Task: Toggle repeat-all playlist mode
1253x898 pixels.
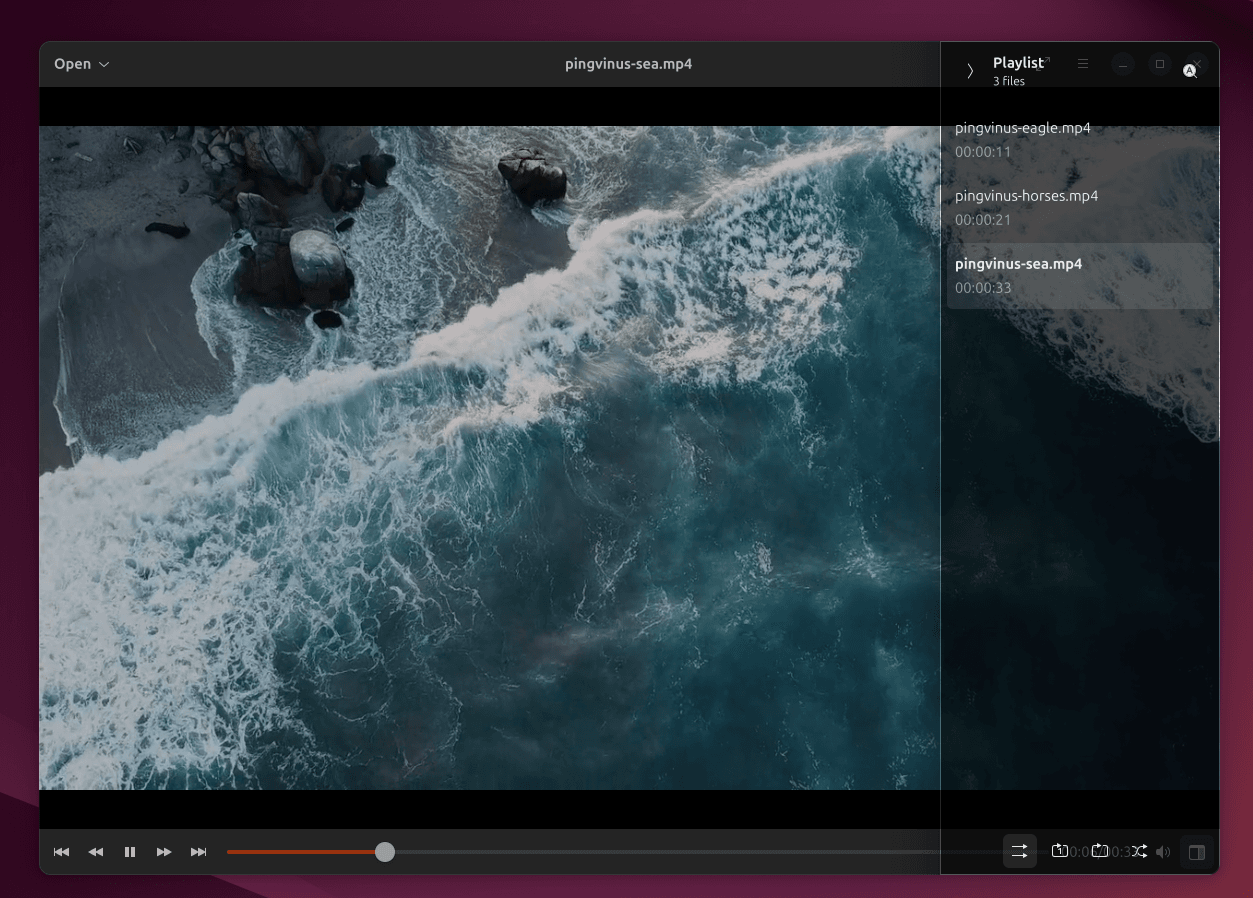Action: (x=1100, y=852)
